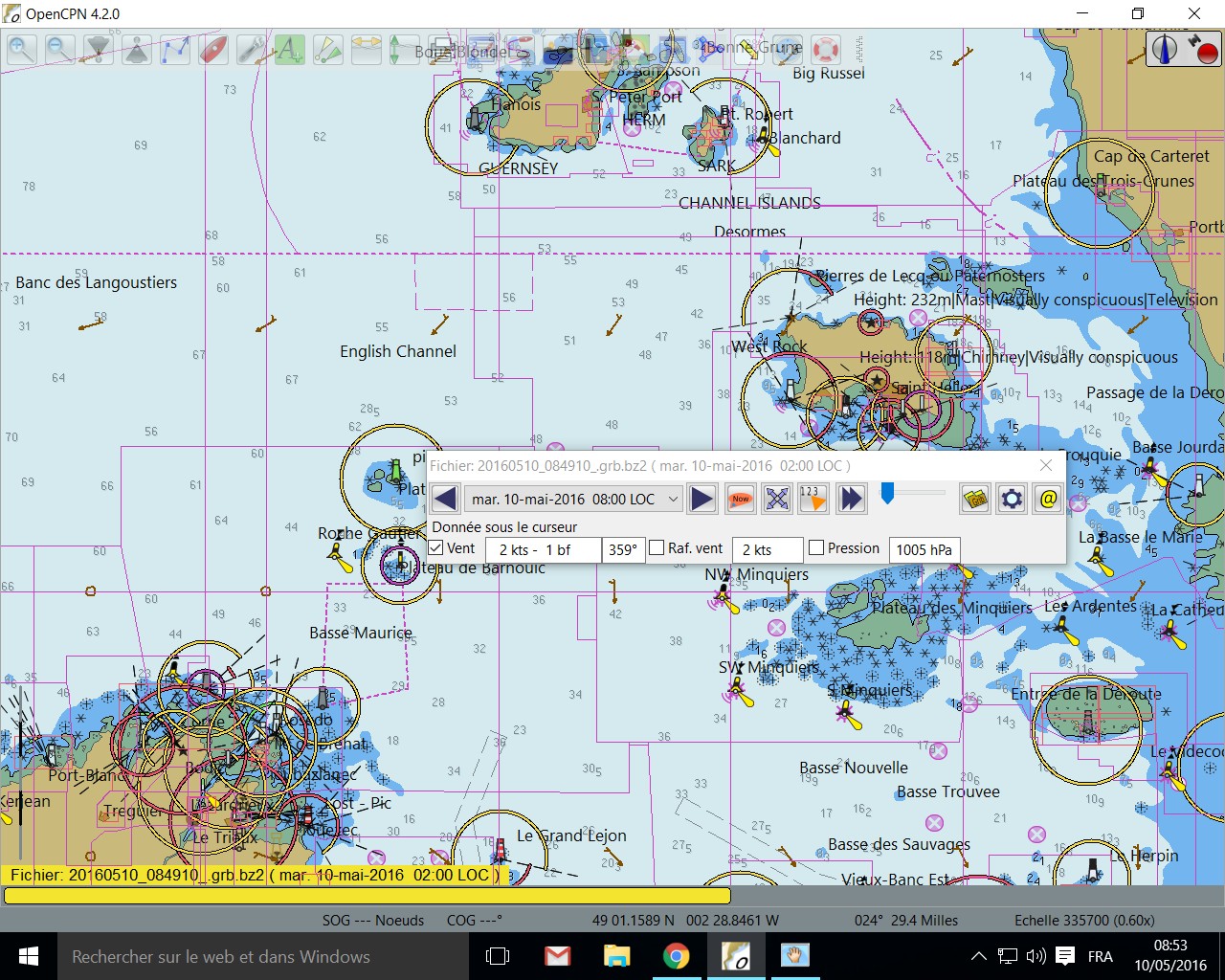
Task: Toggle data-at-cursor 123 icon
Action: coord(813,499)
